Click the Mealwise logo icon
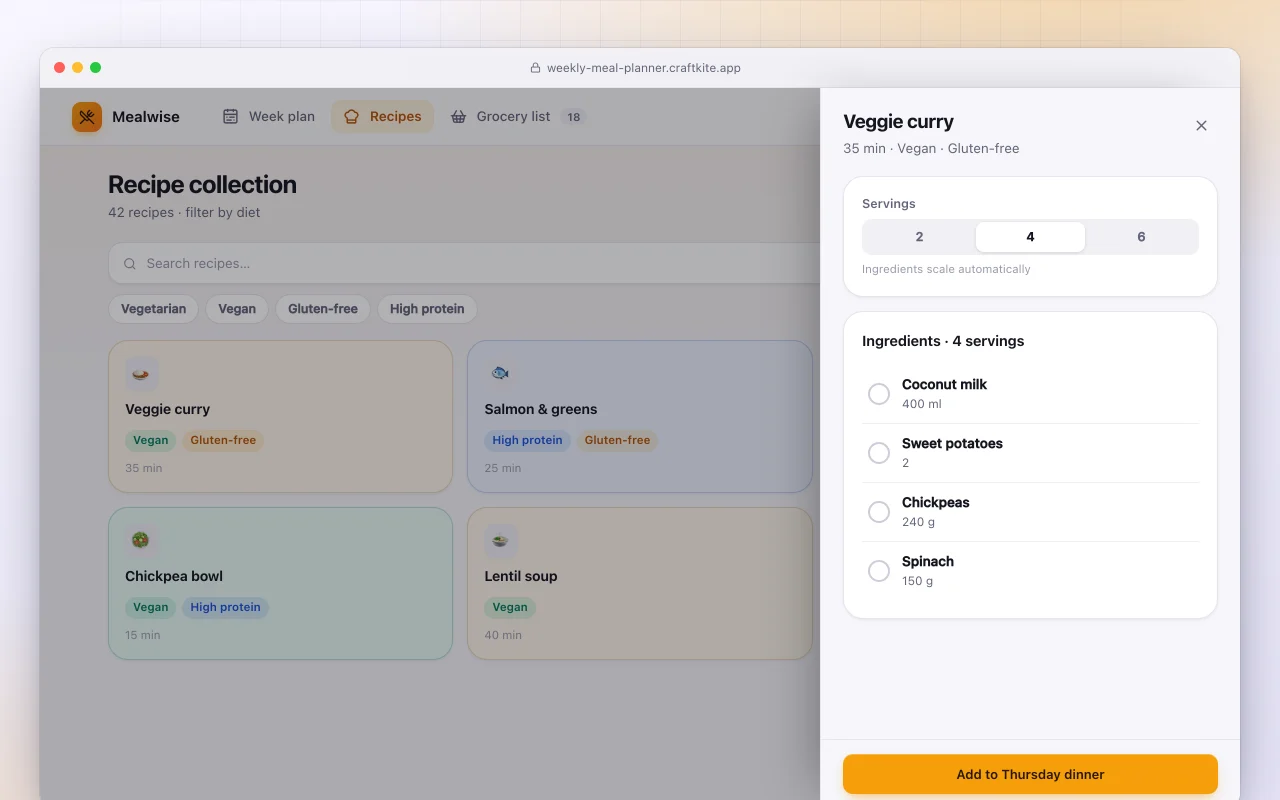Viewport: 1280px width, 800px height. 87,117
